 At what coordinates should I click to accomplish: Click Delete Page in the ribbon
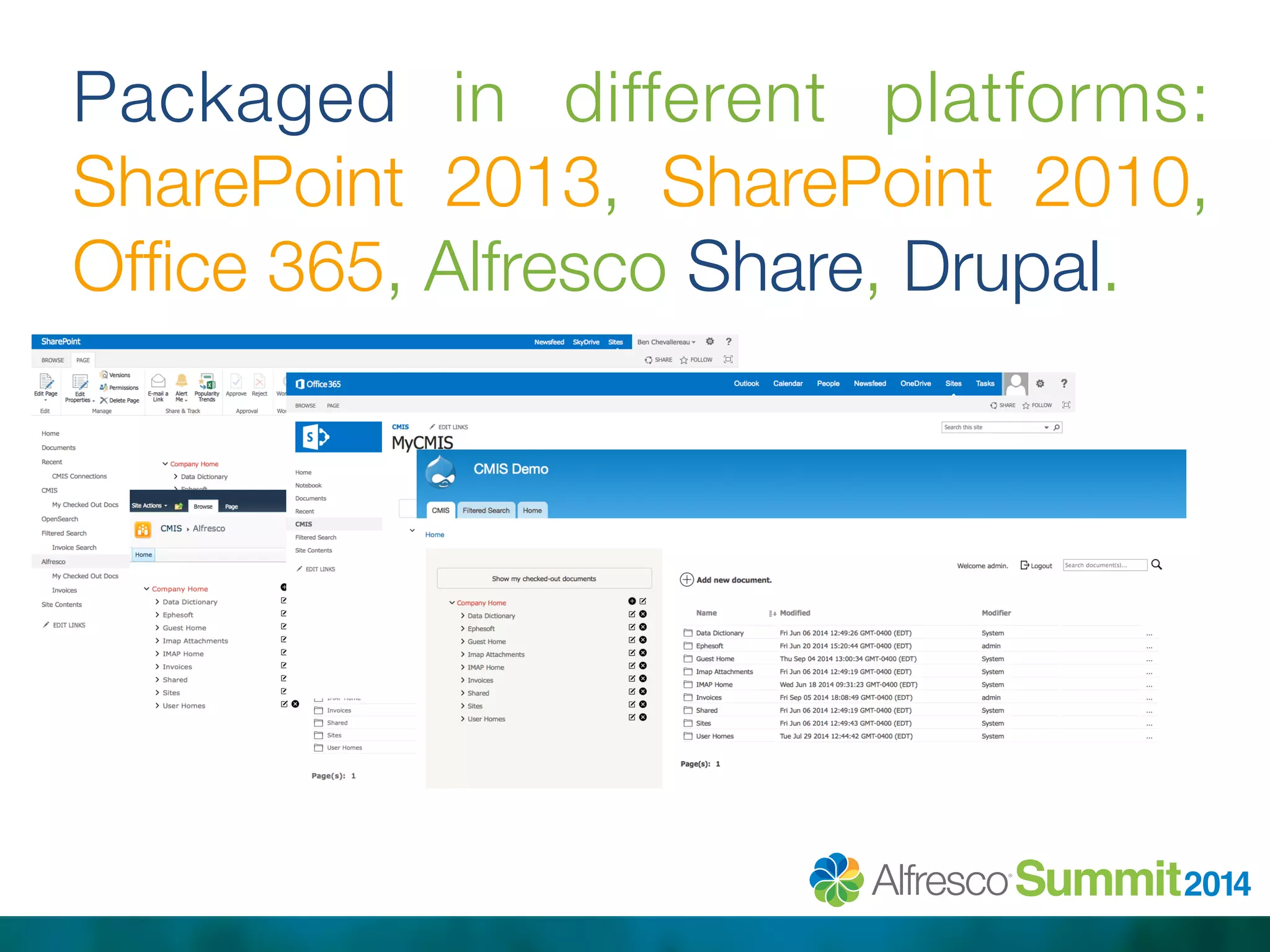[x=119, y=400]
